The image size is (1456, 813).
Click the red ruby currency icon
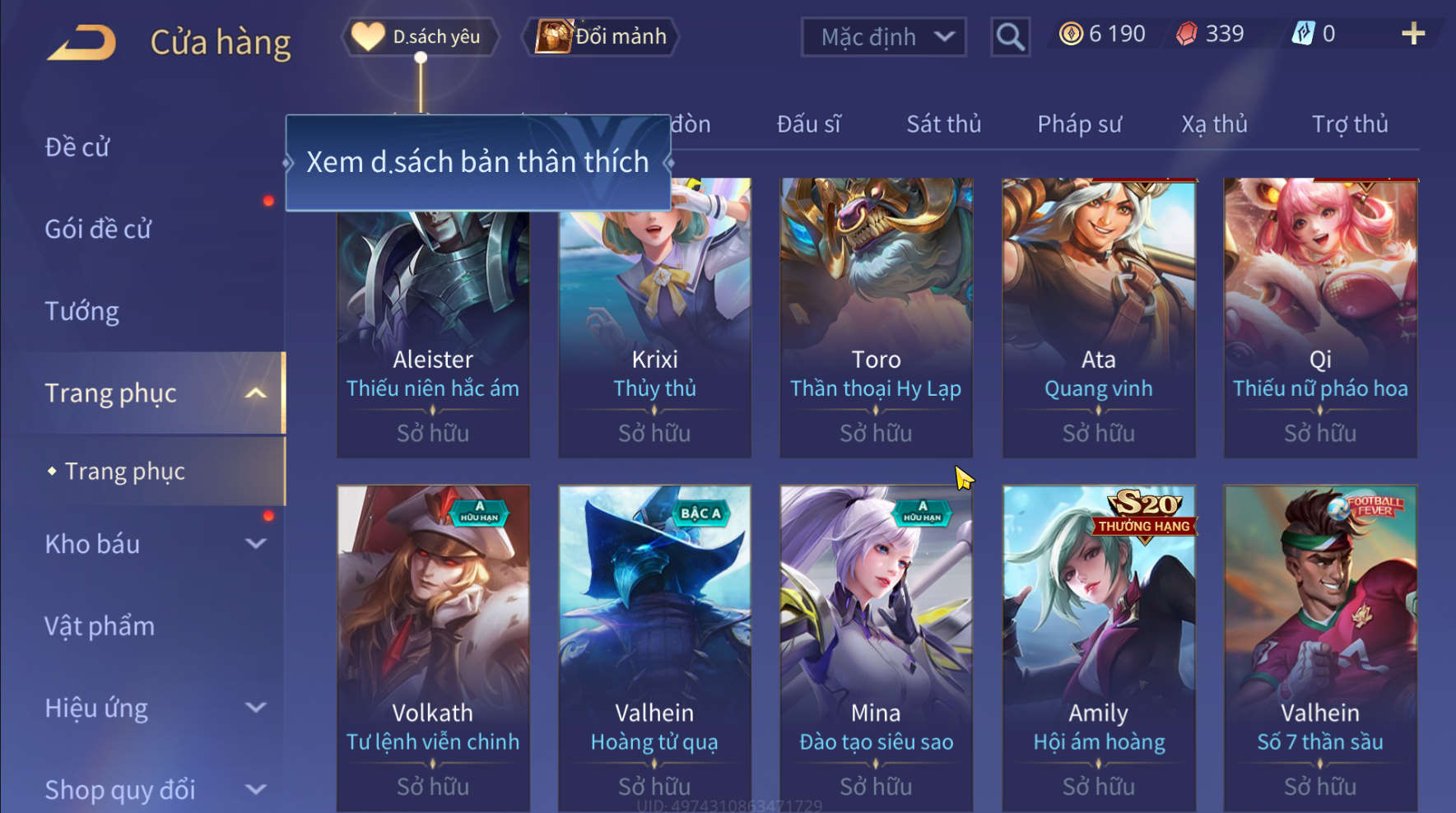point(1187,34)
